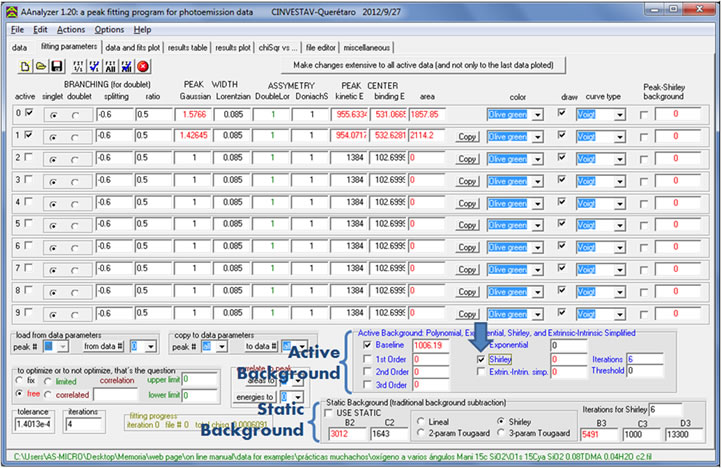Click the fit 1/1 toolbar icon
721x468 pixels.
coord(80,66)
